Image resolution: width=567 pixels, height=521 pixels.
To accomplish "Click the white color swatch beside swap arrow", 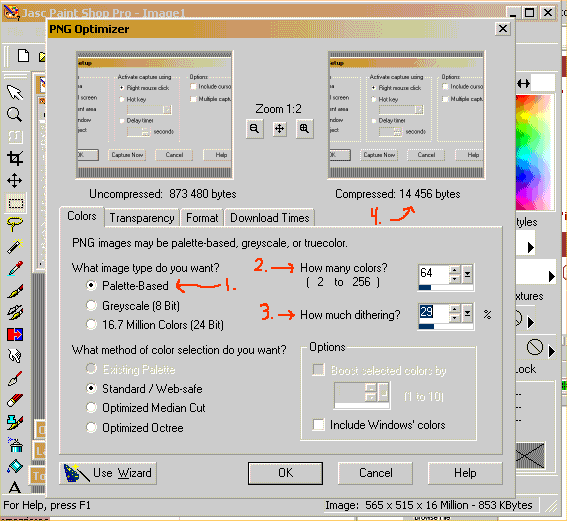I will click(x=543, y=83).
